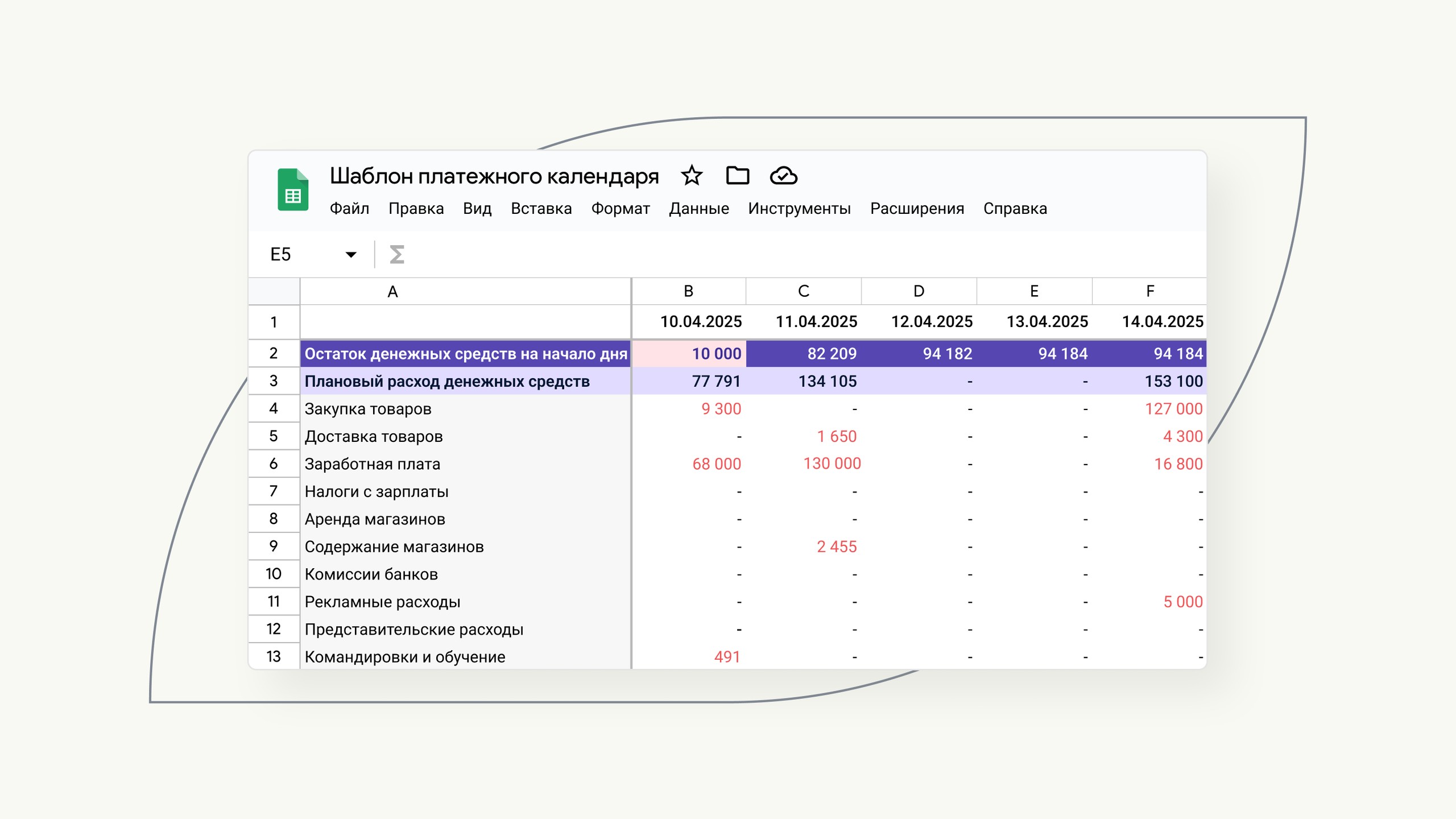The width and height of the screenshot is (1456, 819).
Task: Click the select-all corner box
Action: (x=274, y=291)
